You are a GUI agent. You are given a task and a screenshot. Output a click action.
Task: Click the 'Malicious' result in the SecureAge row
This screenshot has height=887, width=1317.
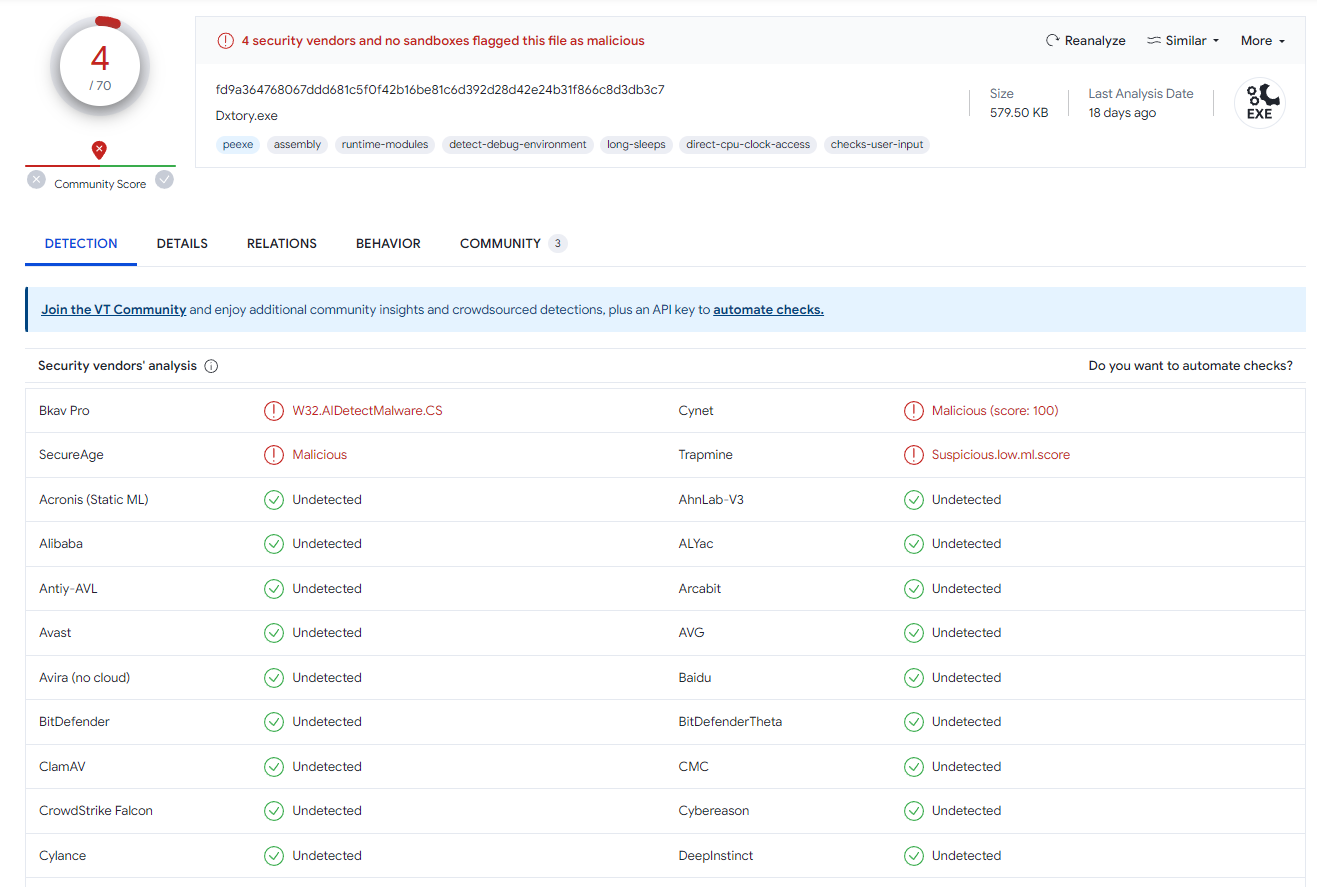tap(320, 455)
